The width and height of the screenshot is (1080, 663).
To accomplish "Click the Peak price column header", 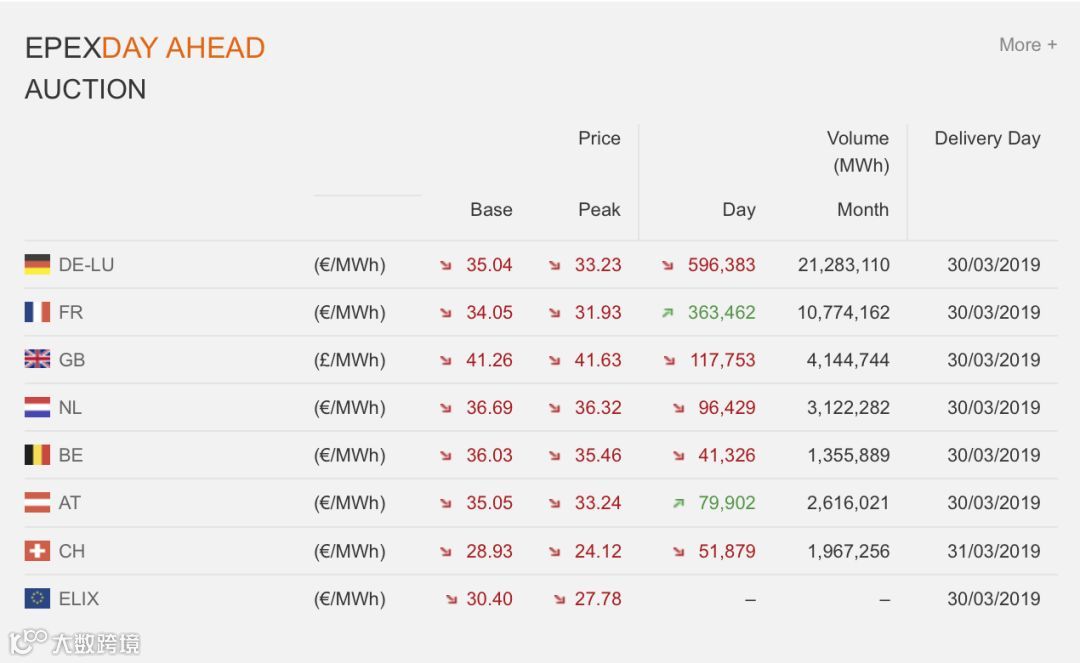I will pyautogui.click(x=599, y=210).
